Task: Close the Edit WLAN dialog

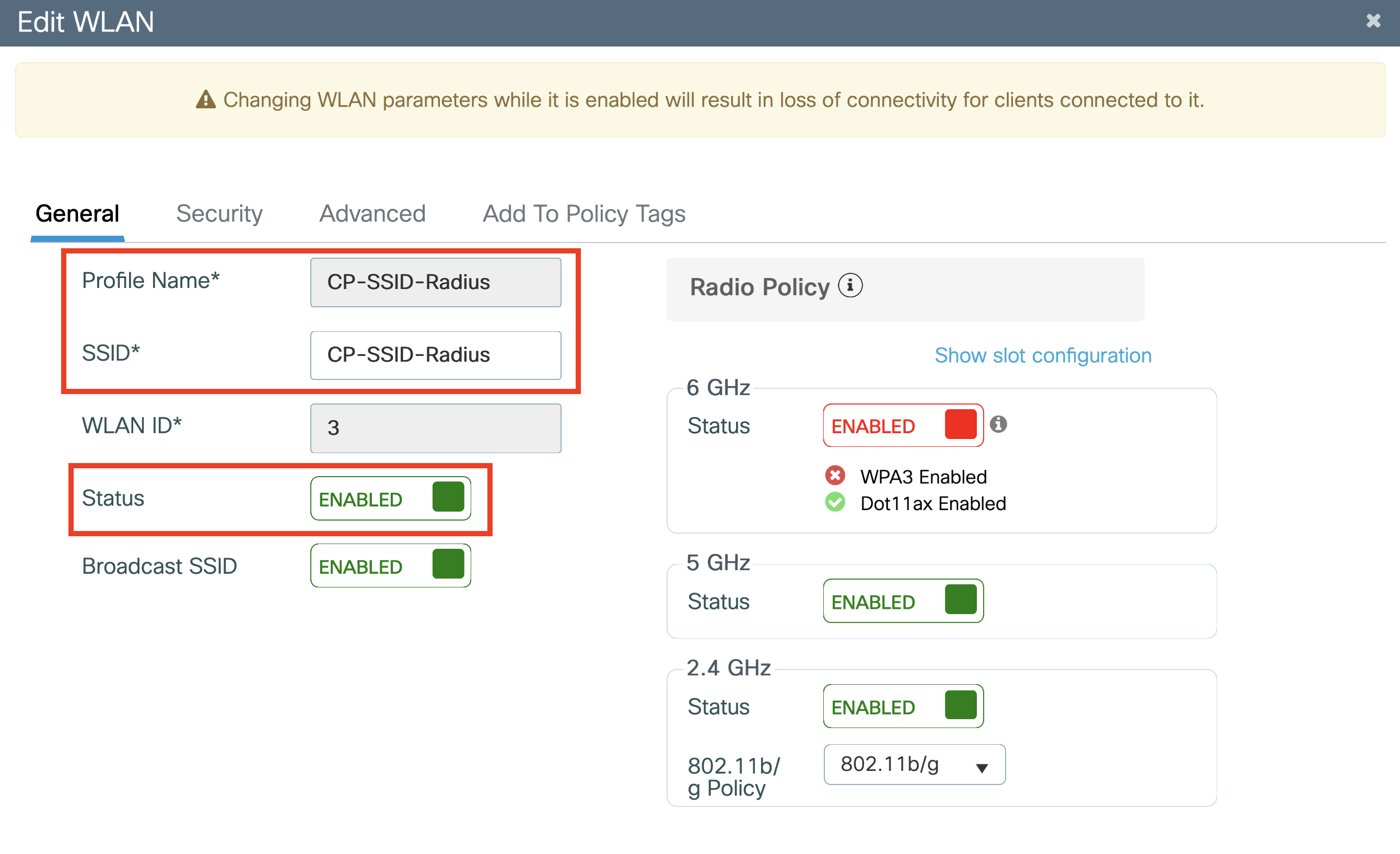Action: (x=1373, y=21)
